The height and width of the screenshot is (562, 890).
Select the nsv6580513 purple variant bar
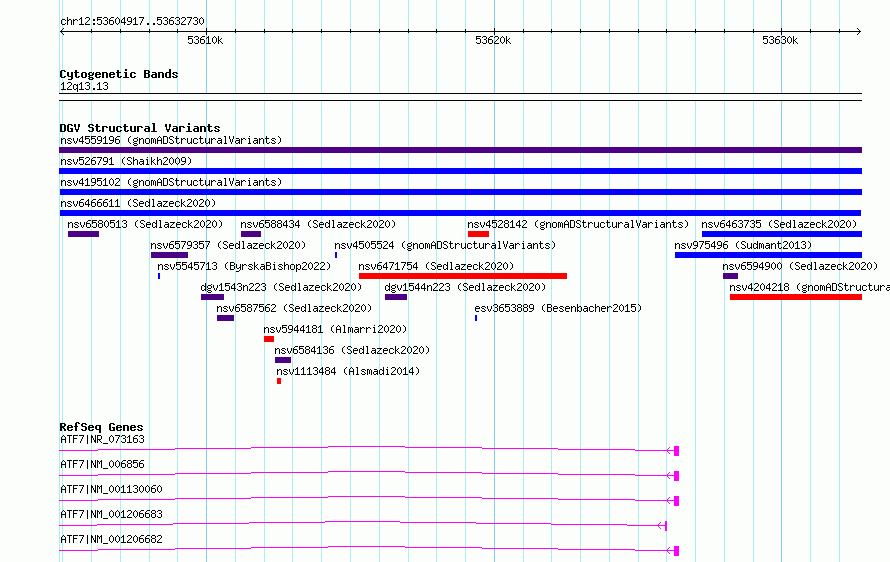(x=83, y=234)
